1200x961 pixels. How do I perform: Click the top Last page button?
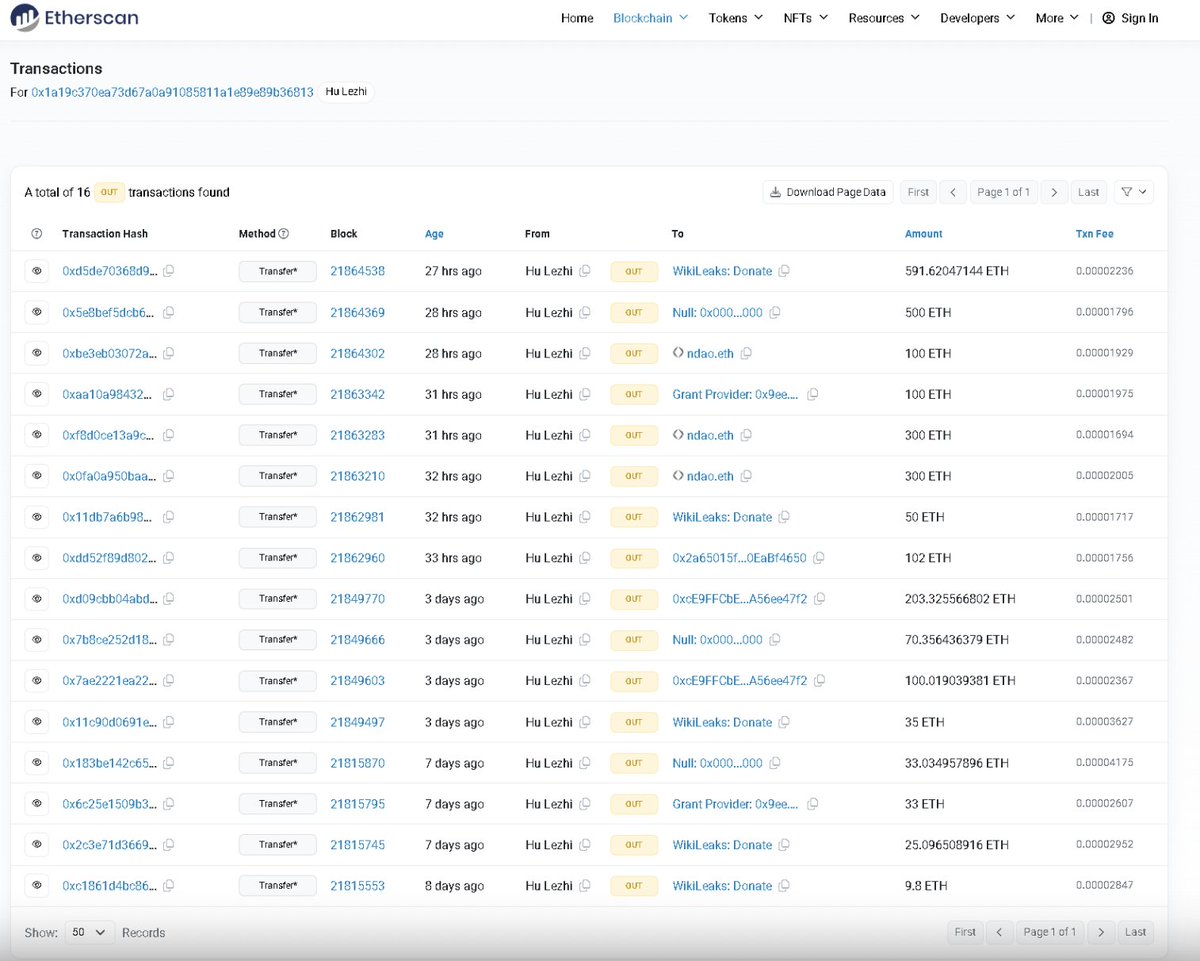[x=1089, y=192]
